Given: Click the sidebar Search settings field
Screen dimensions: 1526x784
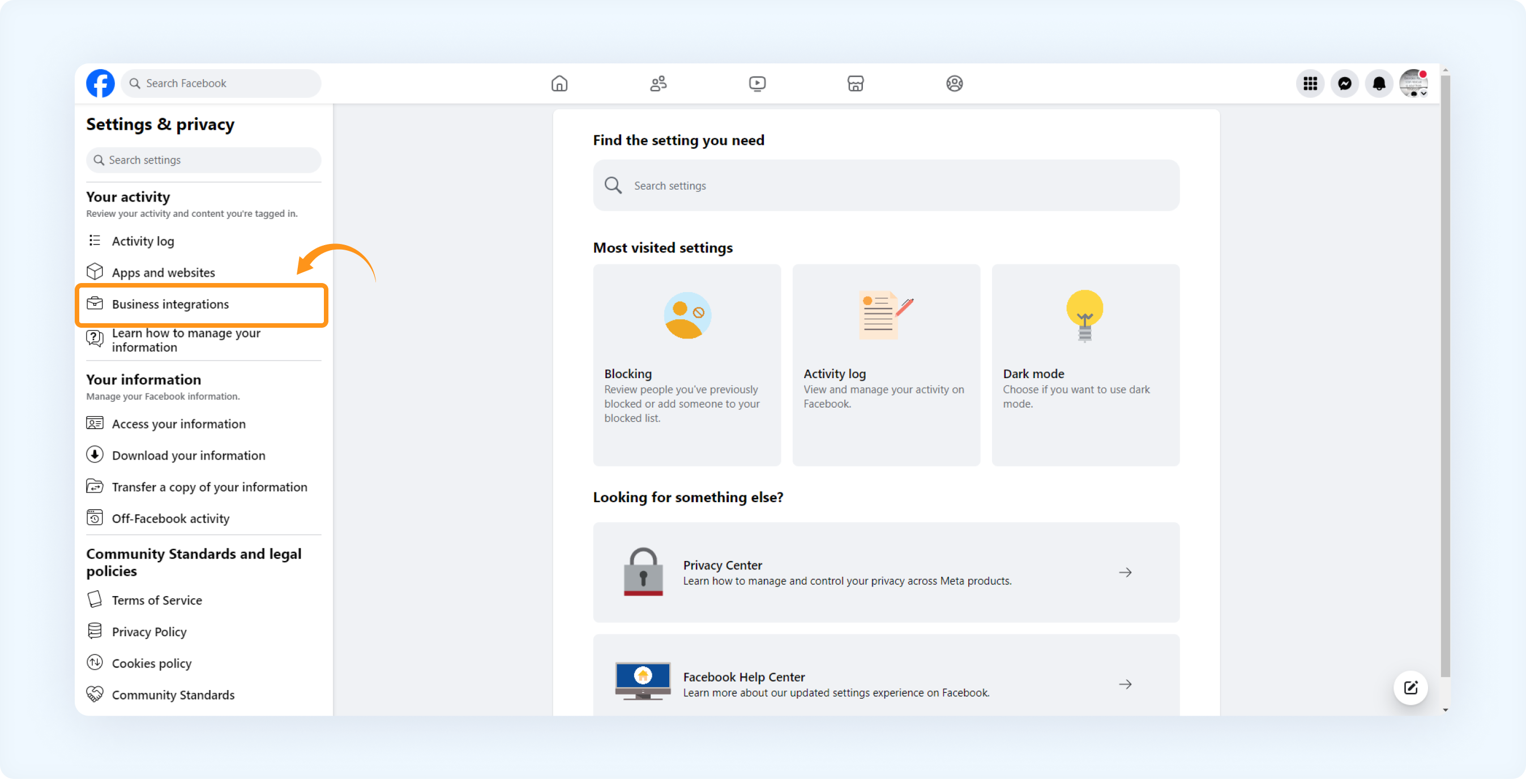Looking at the screenshot, I should (x=204, y=160).
